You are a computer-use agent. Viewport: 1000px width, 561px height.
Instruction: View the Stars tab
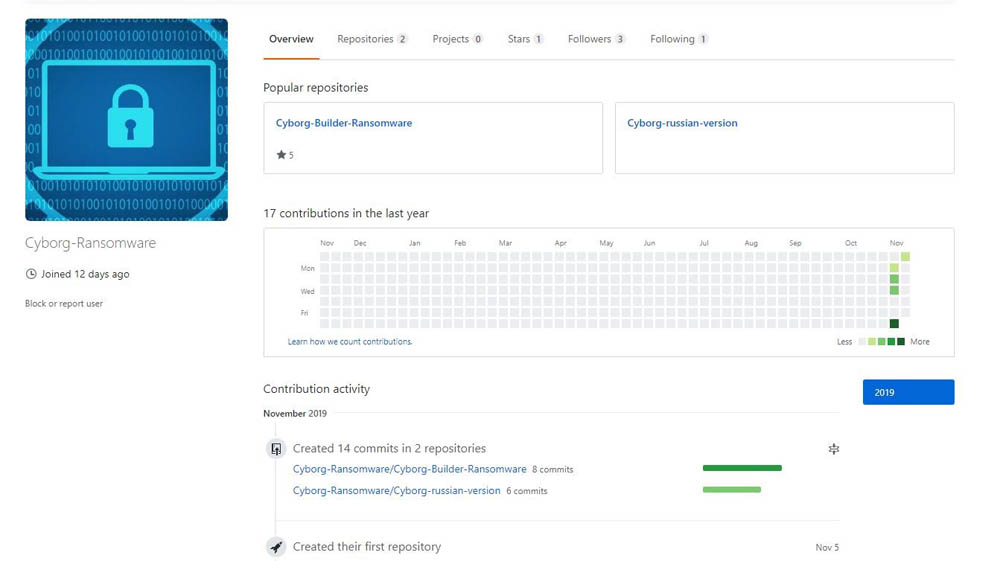tap(525, 39)
